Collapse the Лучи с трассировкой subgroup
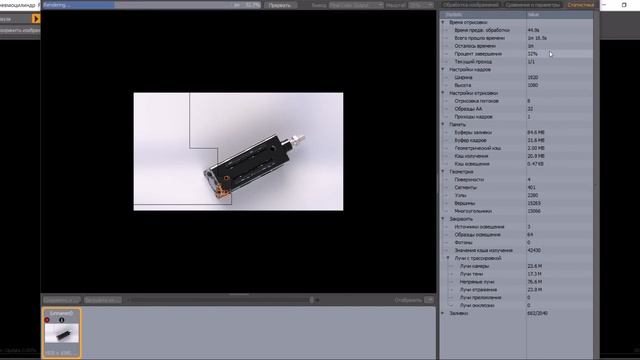Image resolution: width=640 pixels, height=360 pixels. [448, 258]
